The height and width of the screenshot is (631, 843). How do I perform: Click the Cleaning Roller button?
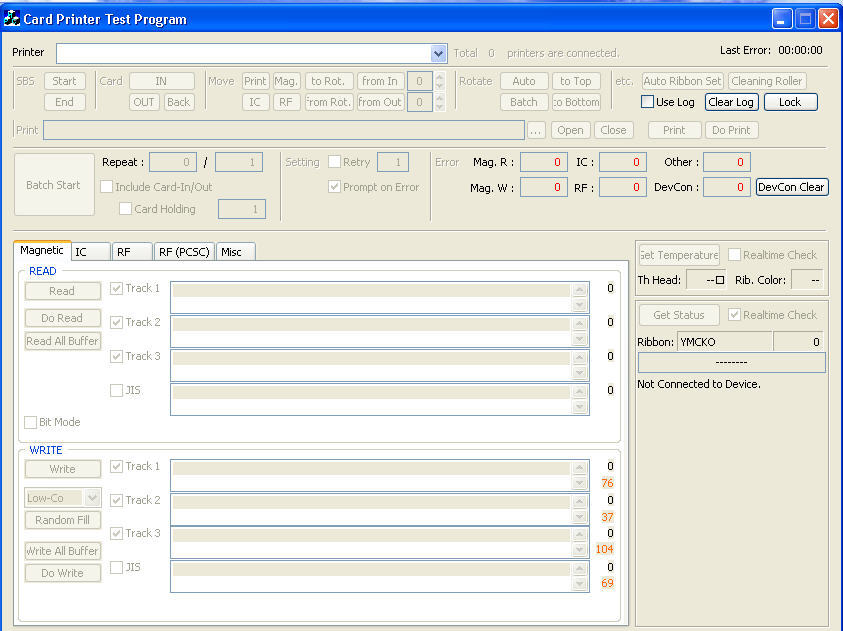(x=767, y=81)
